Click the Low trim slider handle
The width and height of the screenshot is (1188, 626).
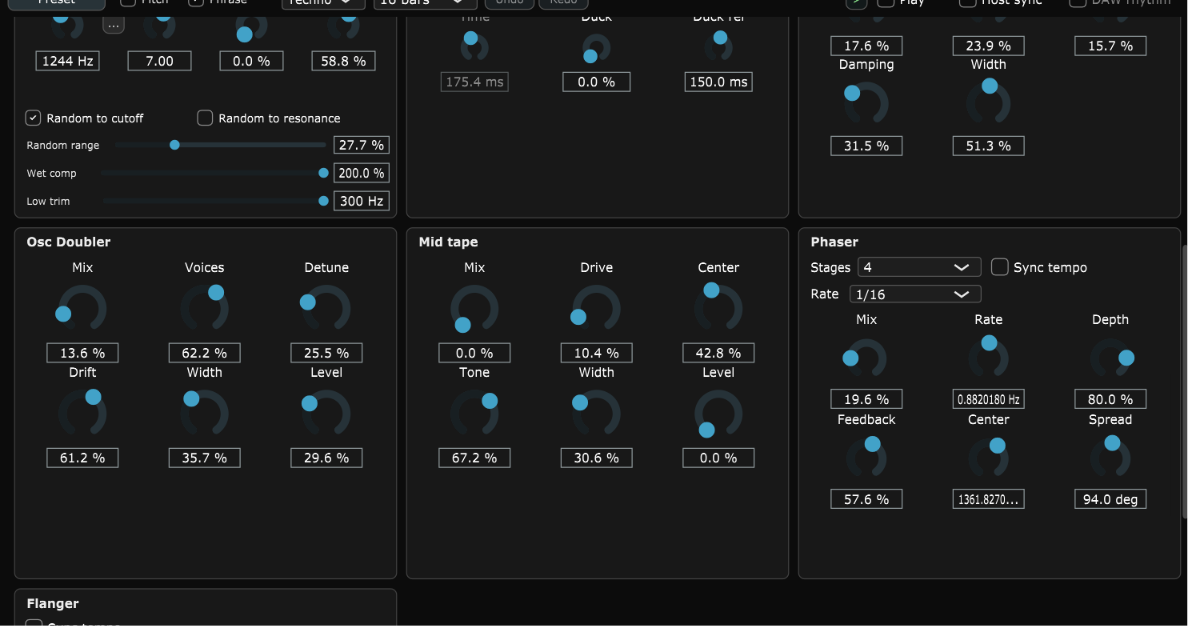pyautogui.click(x=324, y=201)
